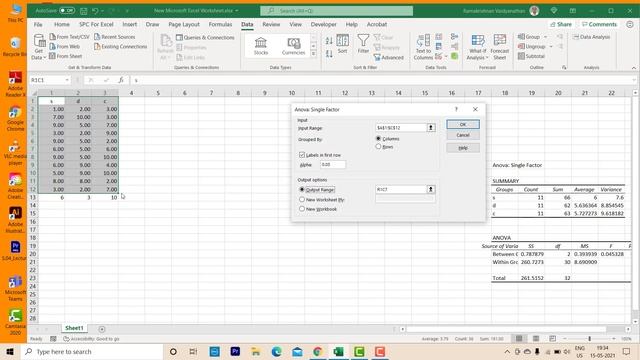Switch to the Insert tab
Viewport: 640px width, 360px height.
coord(130,24)
